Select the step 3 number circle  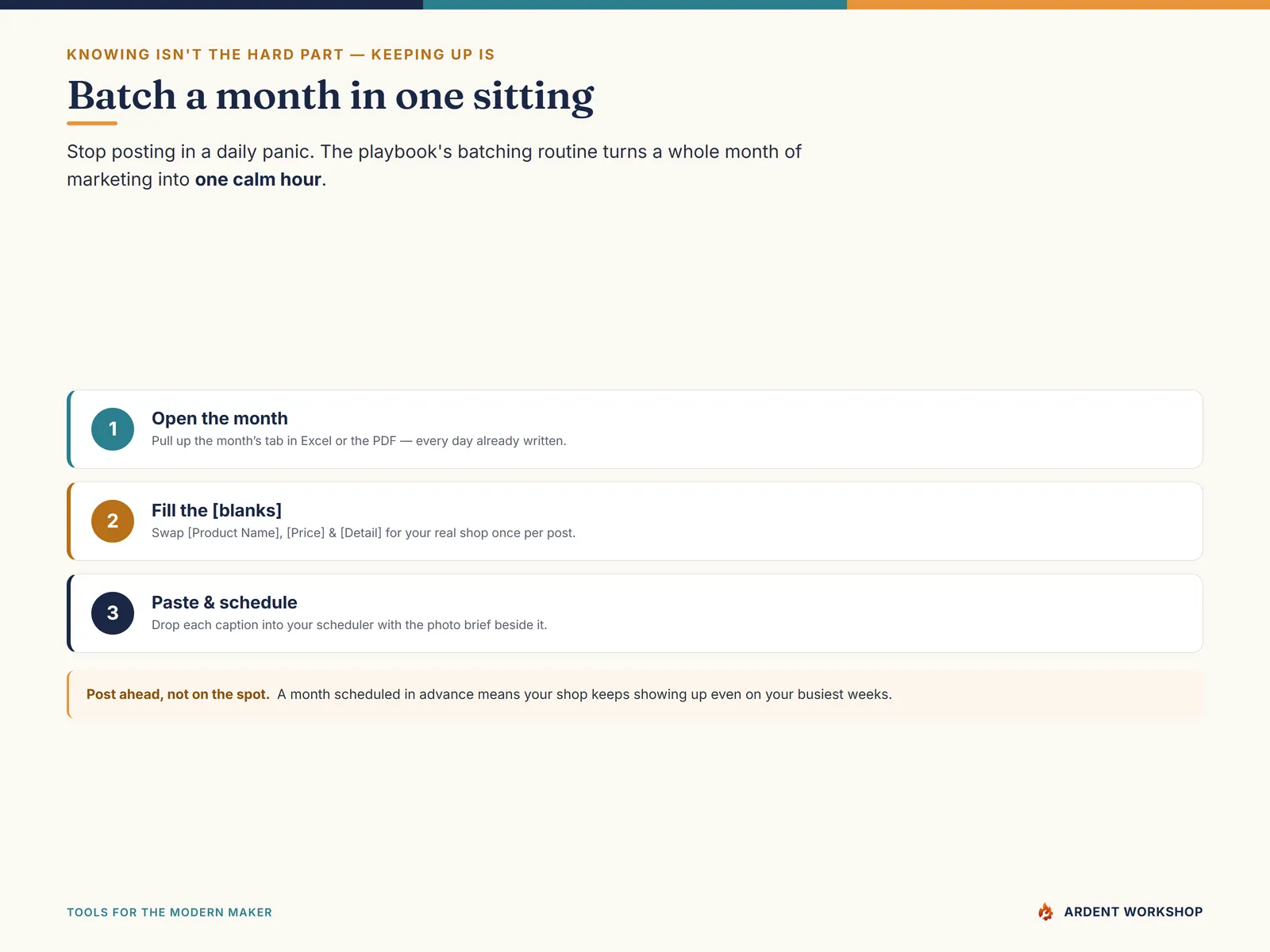click(x=113, y=613)
